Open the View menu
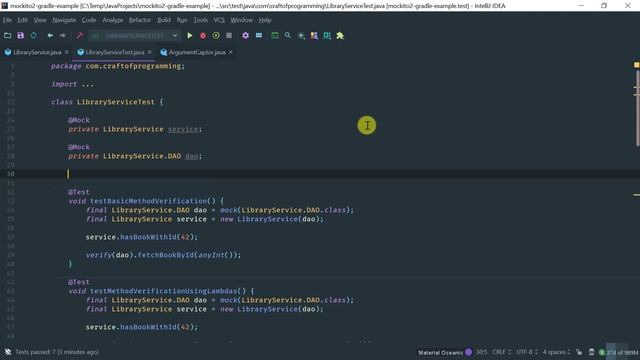The width and height of the screenshot is (640, 360). (x=40, y=20)
